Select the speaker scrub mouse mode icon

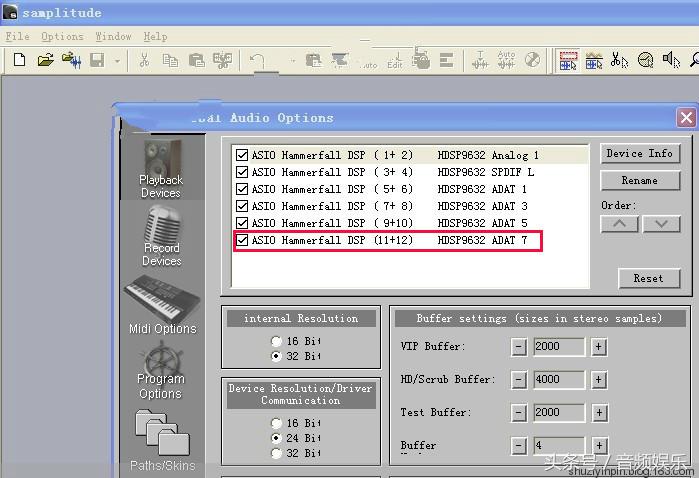(671, 60)
